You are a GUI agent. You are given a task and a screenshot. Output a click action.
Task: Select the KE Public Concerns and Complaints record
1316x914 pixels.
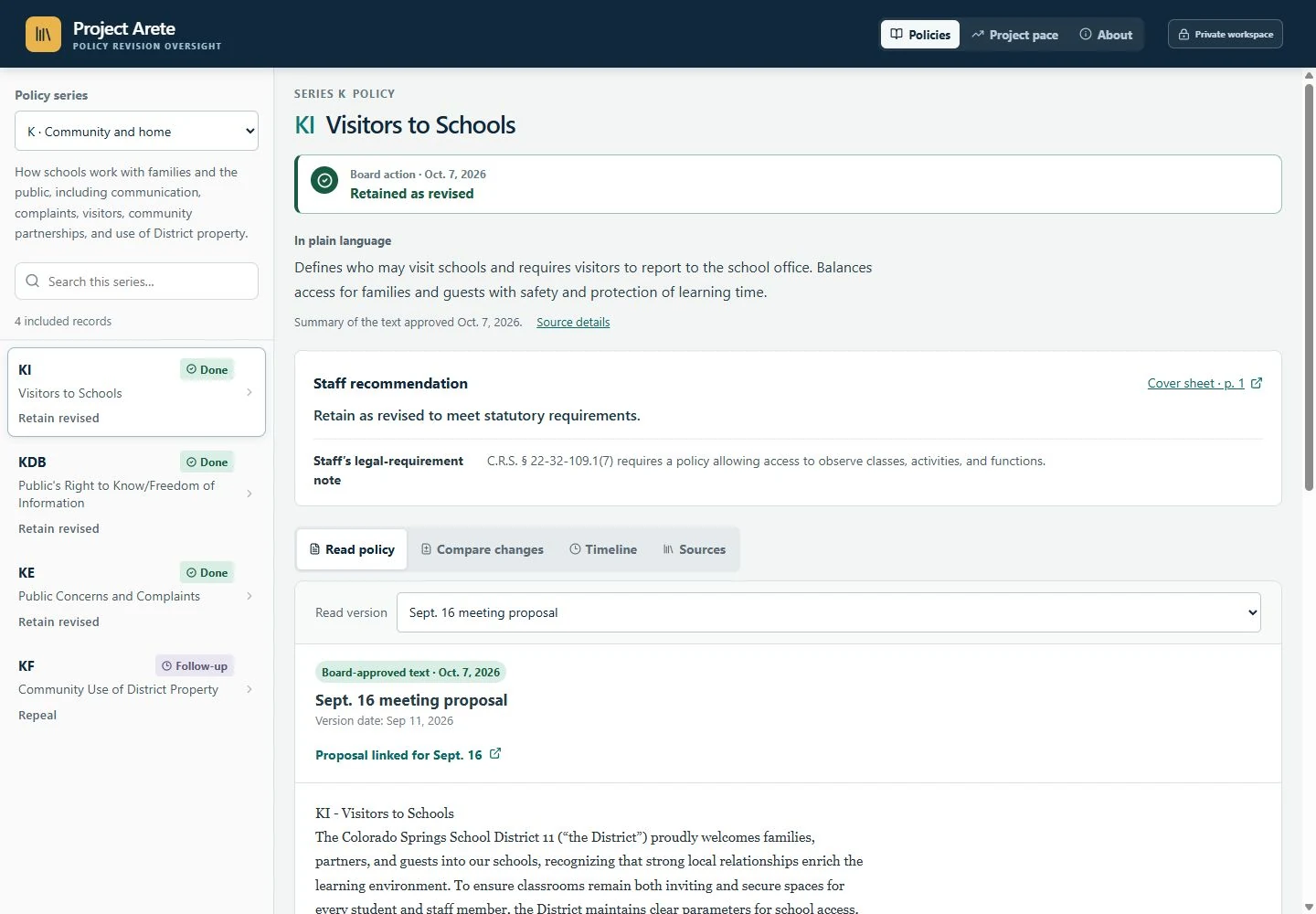pos(136,596)
